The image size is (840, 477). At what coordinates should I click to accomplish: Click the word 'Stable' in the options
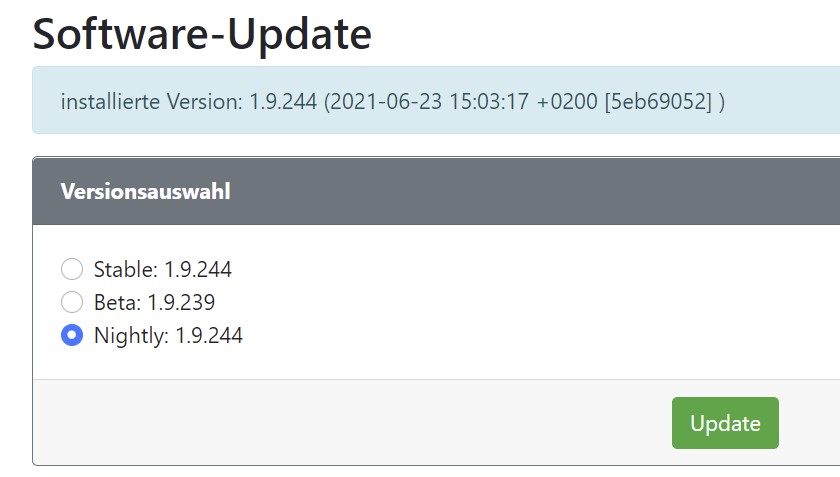point(124,269)
